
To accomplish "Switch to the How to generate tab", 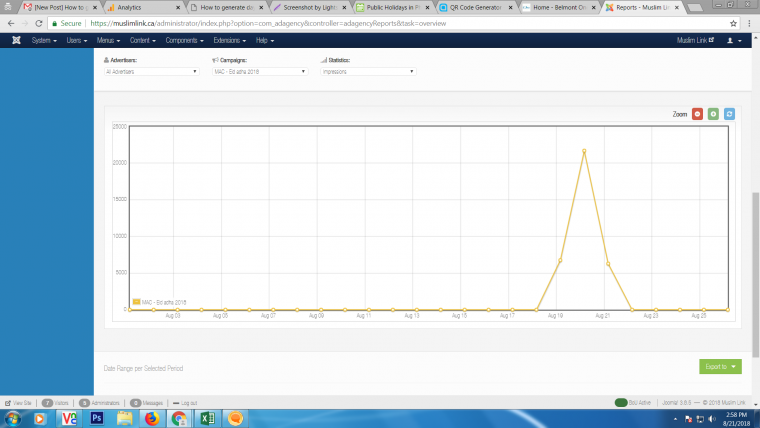I will (x=226, y=7).
